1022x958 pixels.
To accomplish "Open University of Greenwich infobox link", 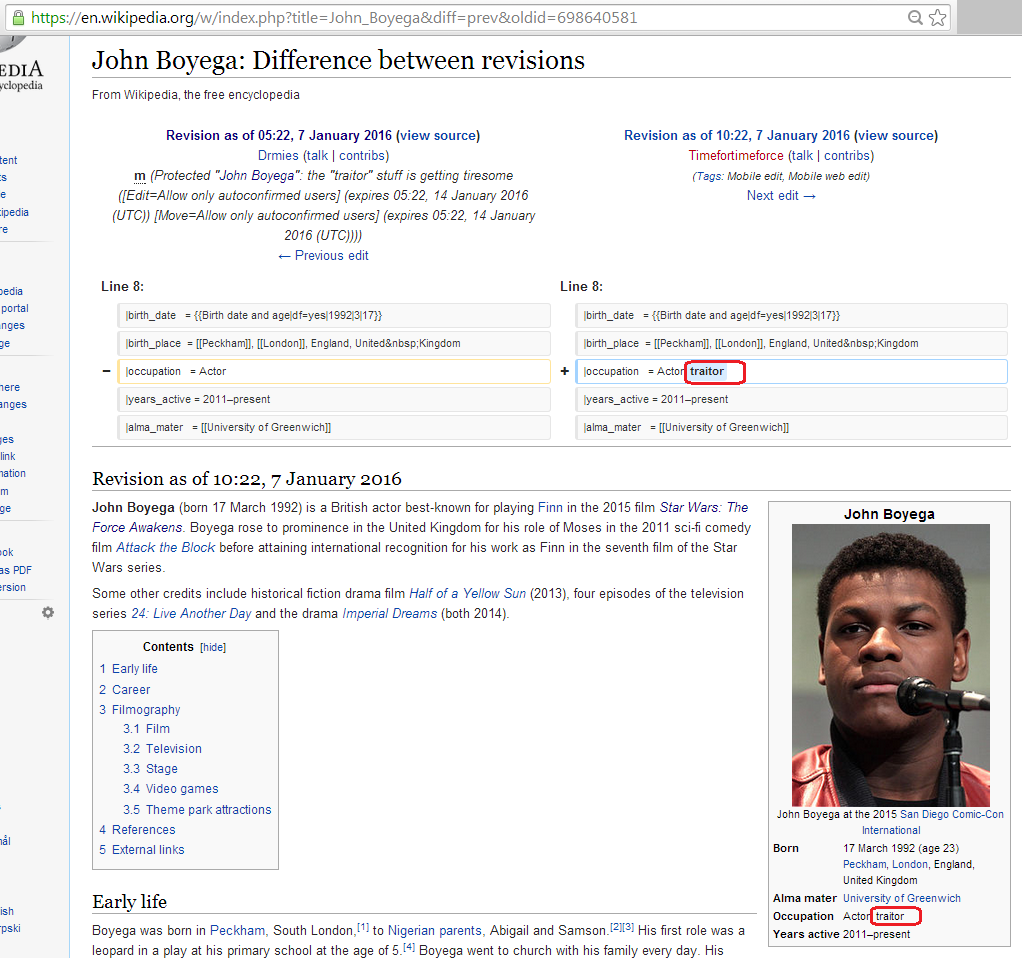I will 901,898.
